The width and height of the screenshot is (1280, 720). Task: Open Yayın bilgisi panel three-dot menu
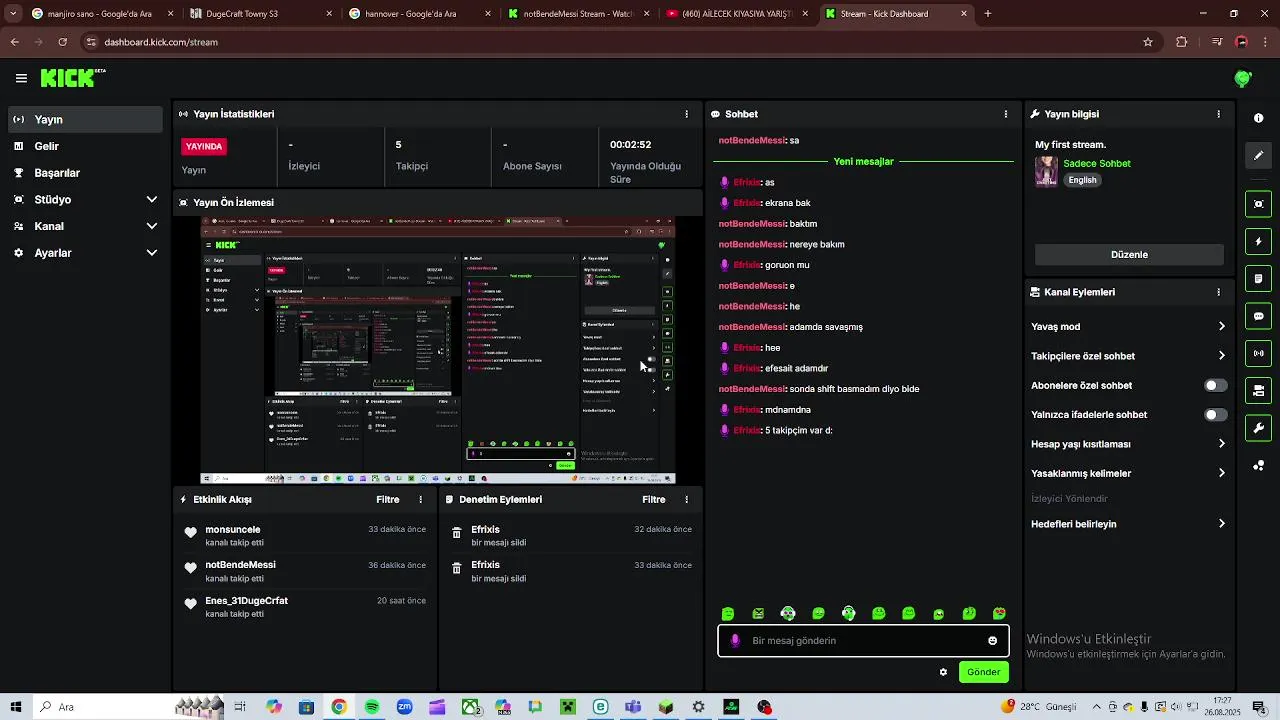1218,114
